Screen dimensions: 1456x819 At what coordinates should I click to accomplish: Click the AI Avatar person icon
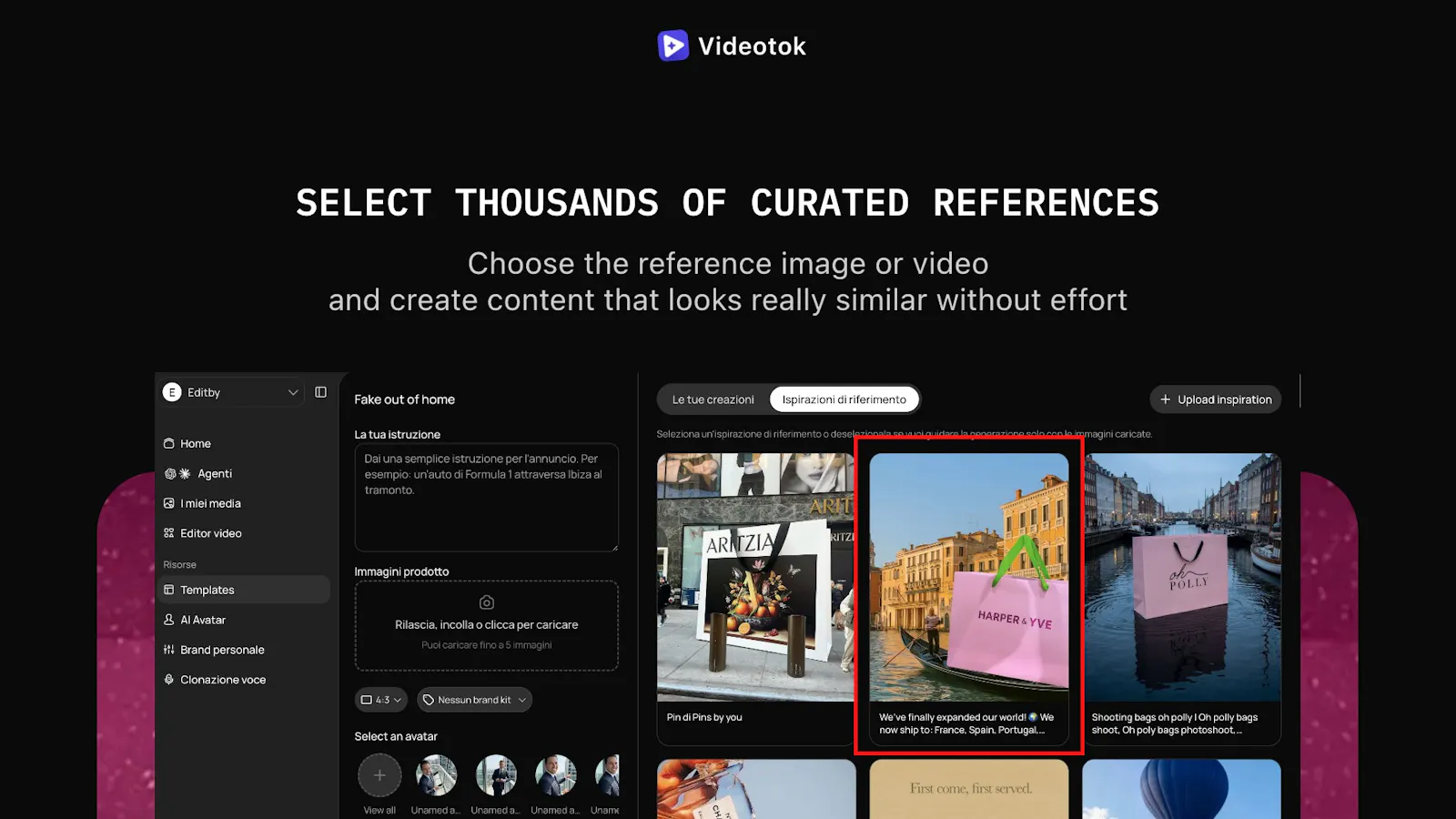point(168,620)
